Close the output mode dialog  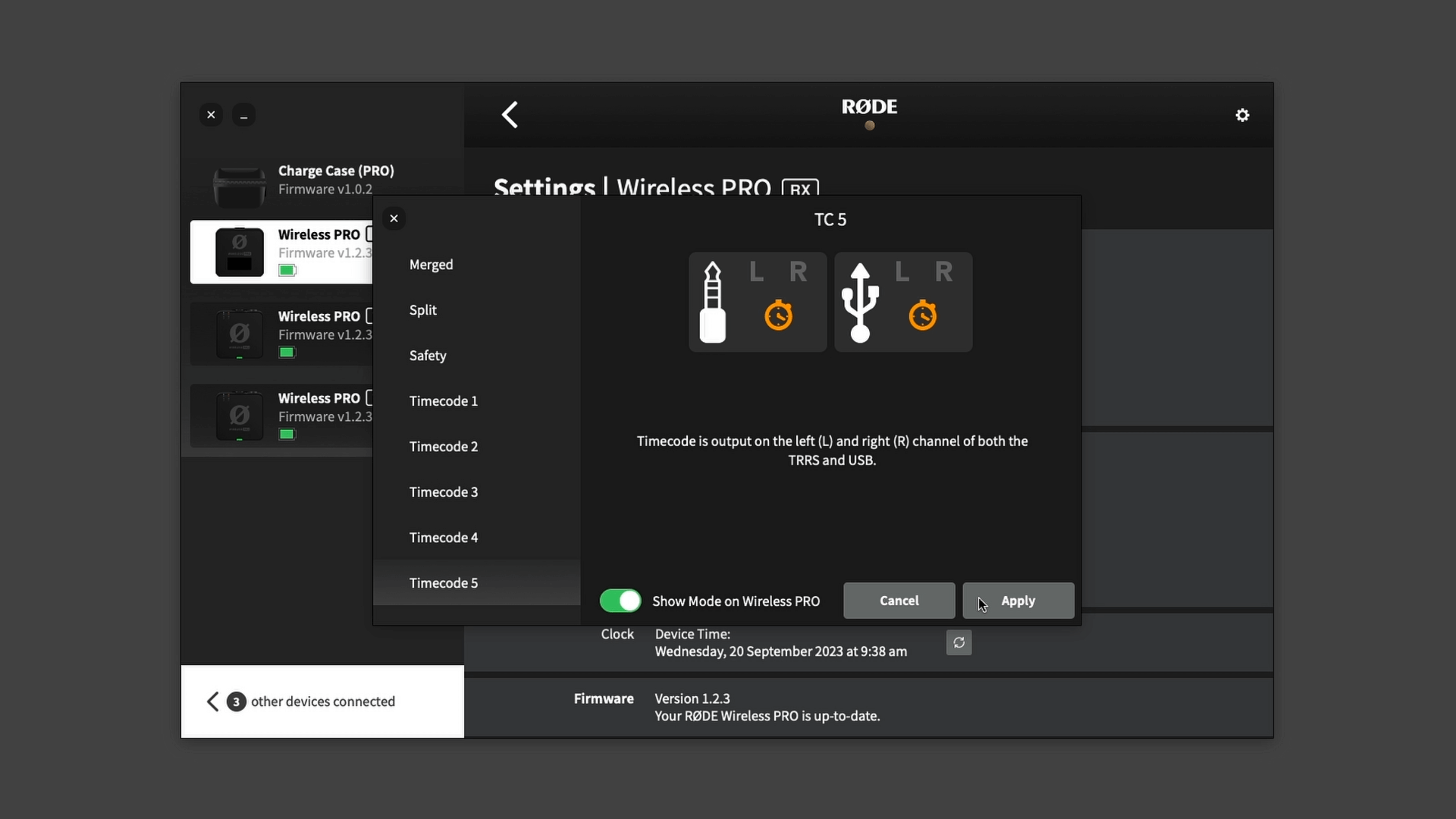tap(394, 219)
